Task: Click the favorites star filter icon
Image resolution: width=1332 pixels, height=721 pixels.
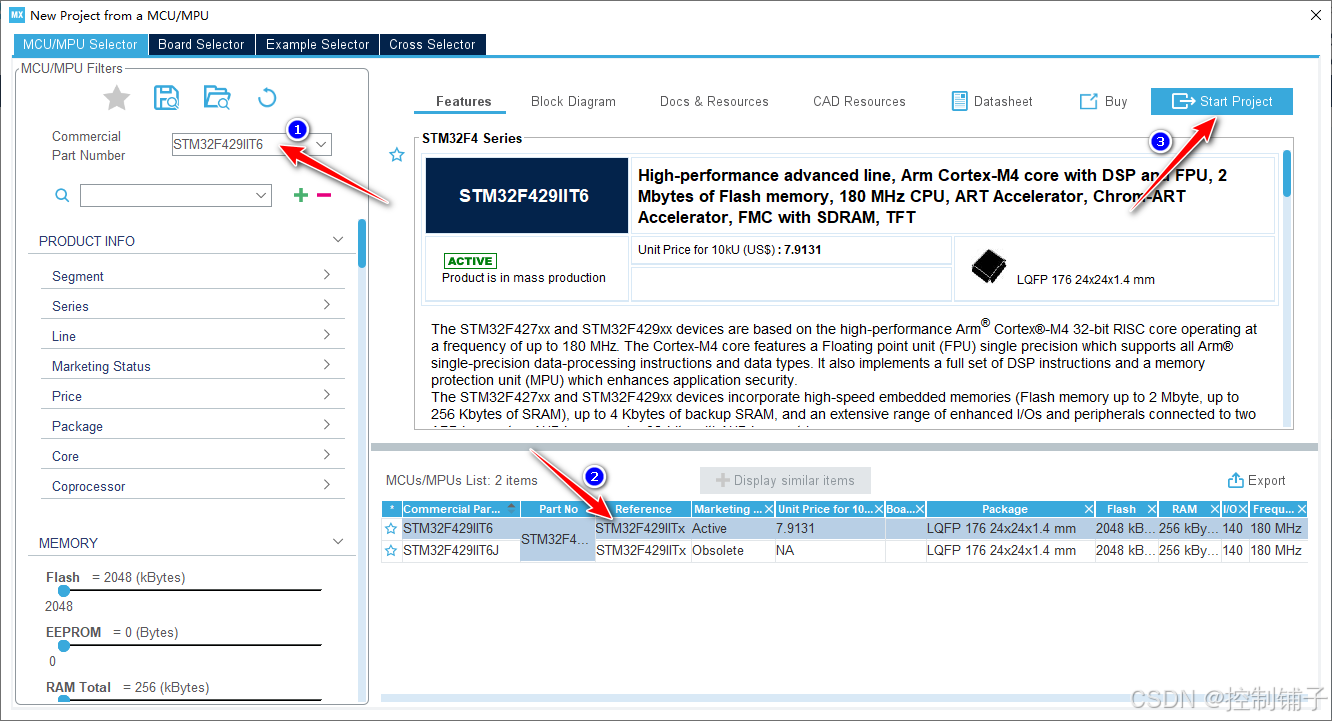Action: (x=117, y=97)
